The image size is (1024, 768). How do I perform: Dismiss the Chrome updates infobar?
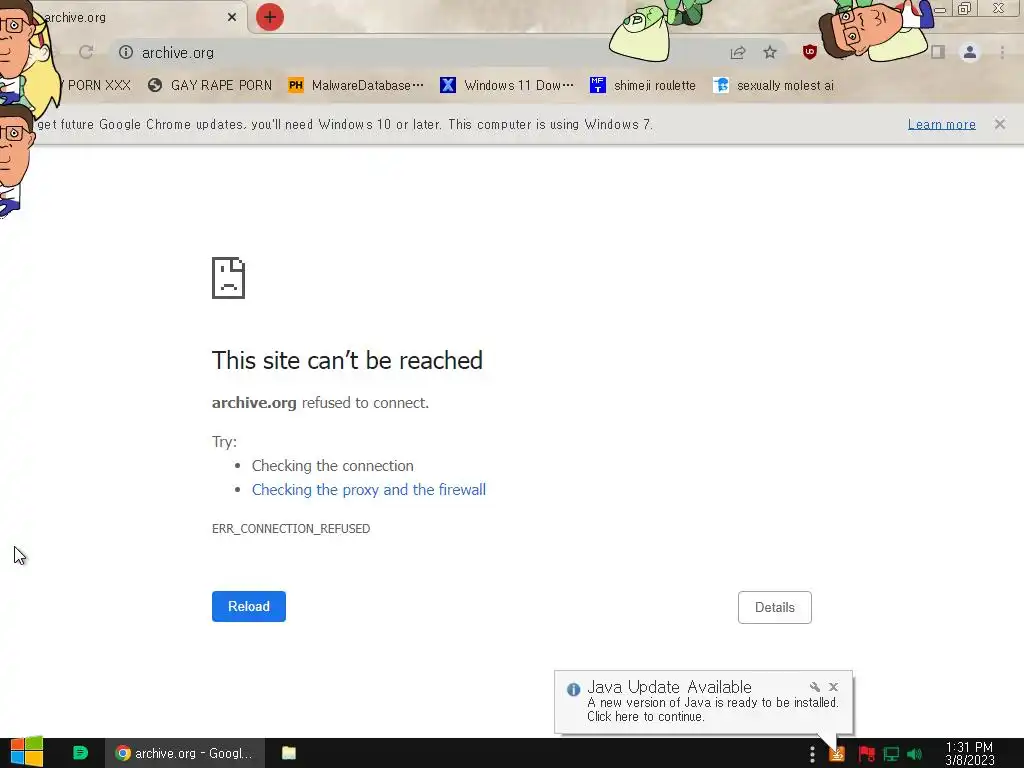(1000, 124)
